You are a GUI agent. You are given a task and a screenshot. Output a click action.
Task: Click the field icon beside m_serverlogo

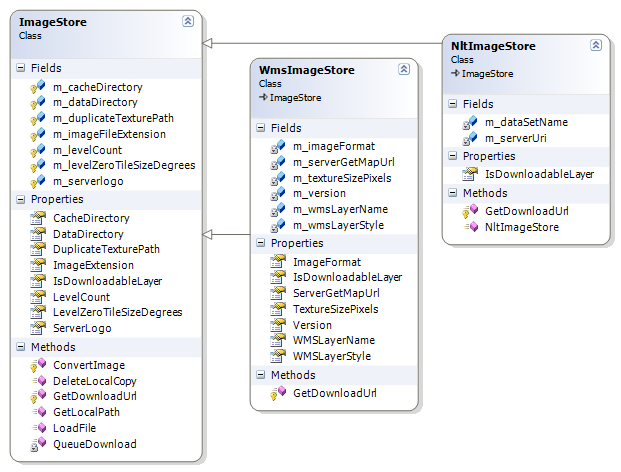coord(38,181)
